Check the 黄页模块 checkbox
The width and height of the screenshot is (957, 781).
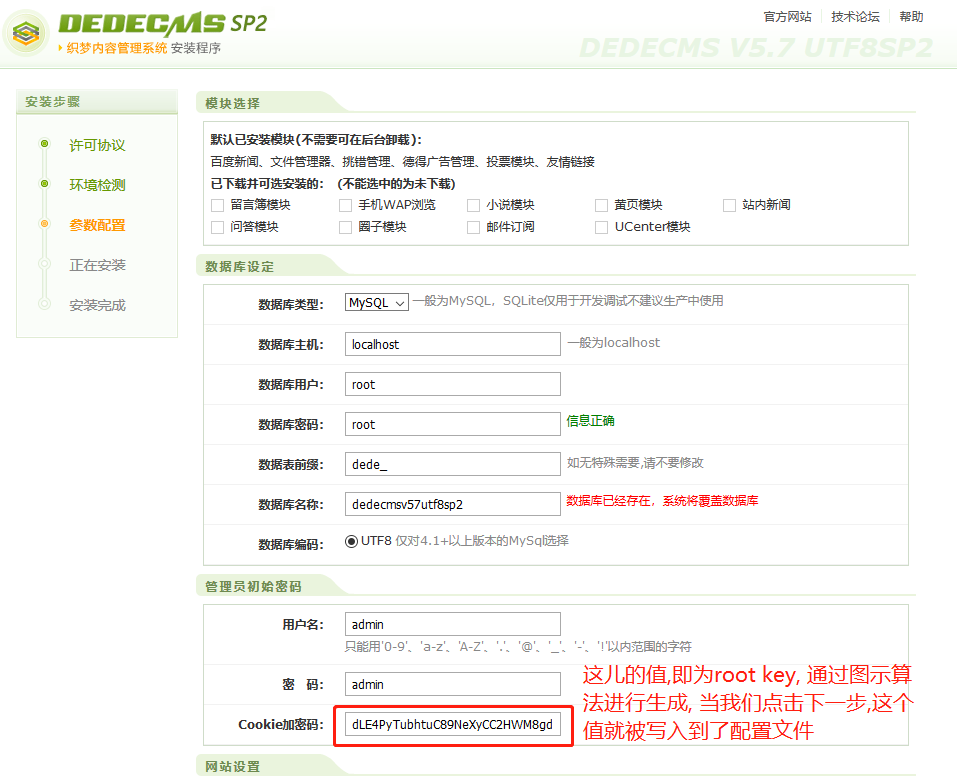click(x=601, y=206)
